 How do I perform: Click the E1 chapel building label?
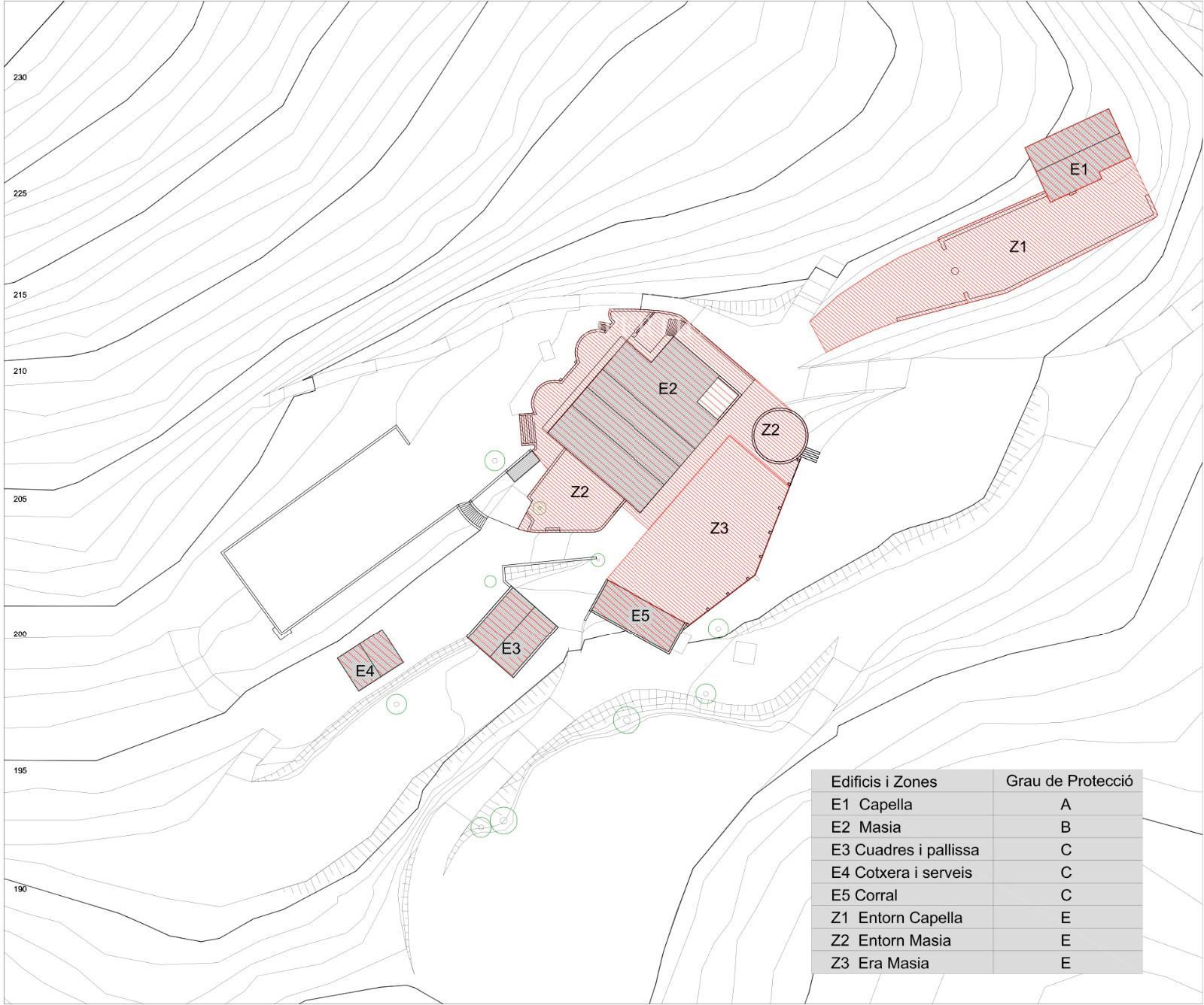coord(1078,169)
